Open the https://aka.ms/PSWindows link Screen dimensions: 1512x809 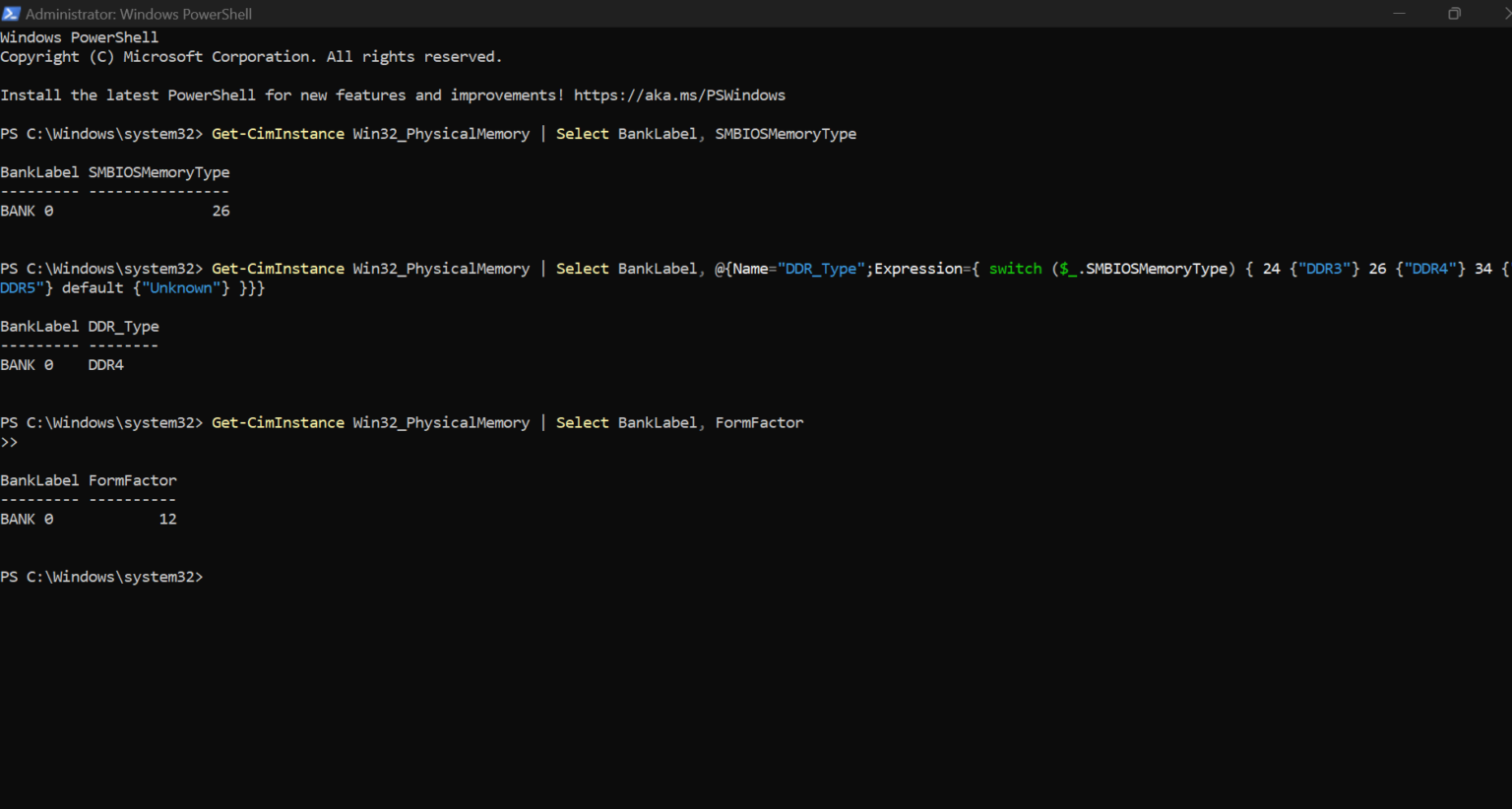click(679, 95)
